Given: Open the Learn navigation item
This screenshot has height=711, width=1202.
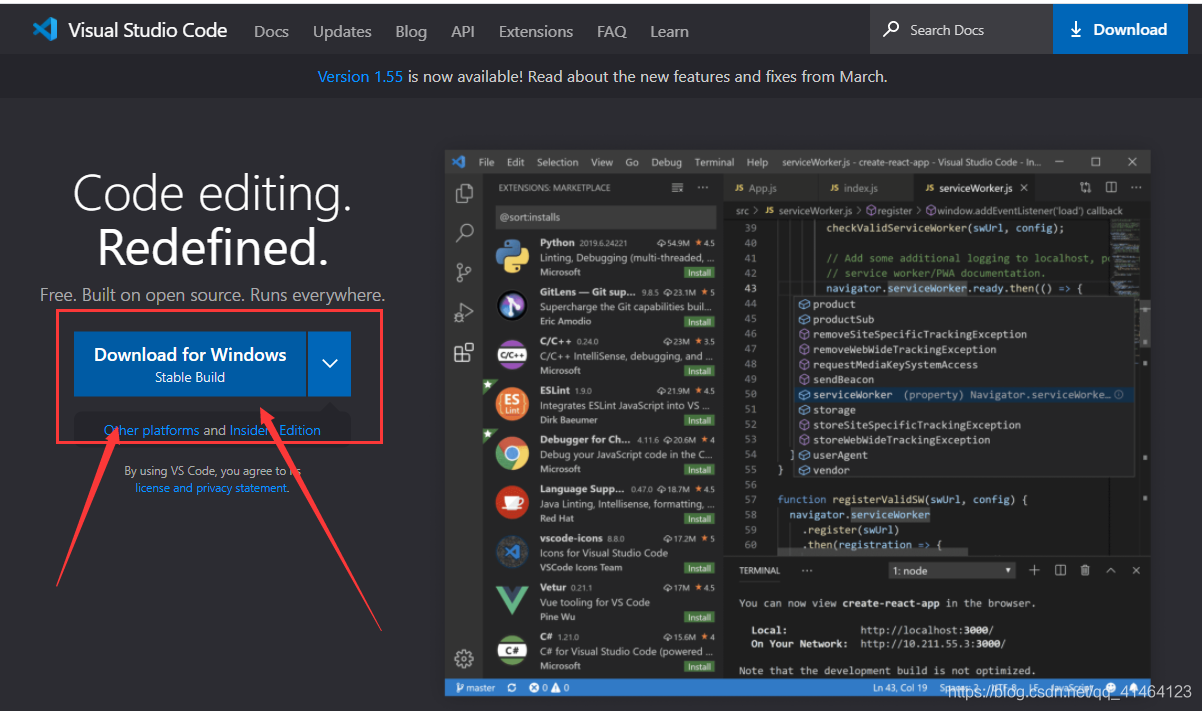Looking at the screenshot, I should (x=669, y=31).
